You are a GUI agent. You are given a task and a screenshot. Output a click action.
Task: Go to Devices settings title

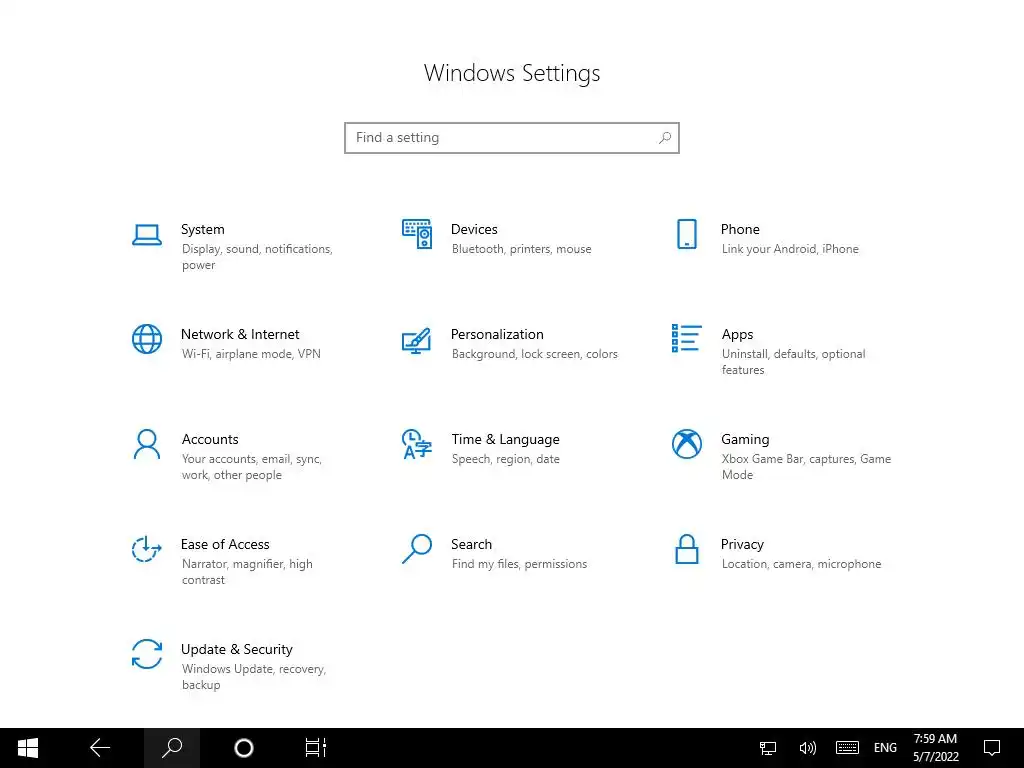(x=474, y=229)
